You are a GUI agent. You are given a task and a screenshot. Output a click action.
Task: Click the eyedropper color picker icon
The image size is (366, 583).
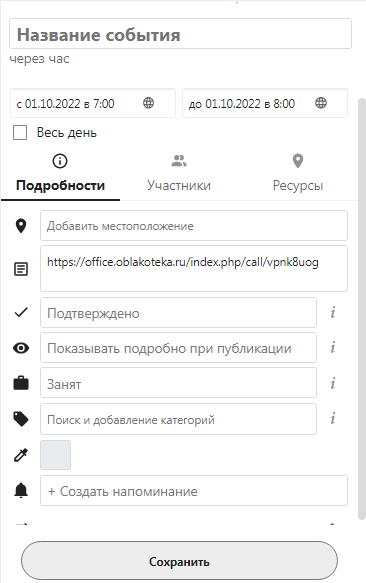tap(21, 455)
